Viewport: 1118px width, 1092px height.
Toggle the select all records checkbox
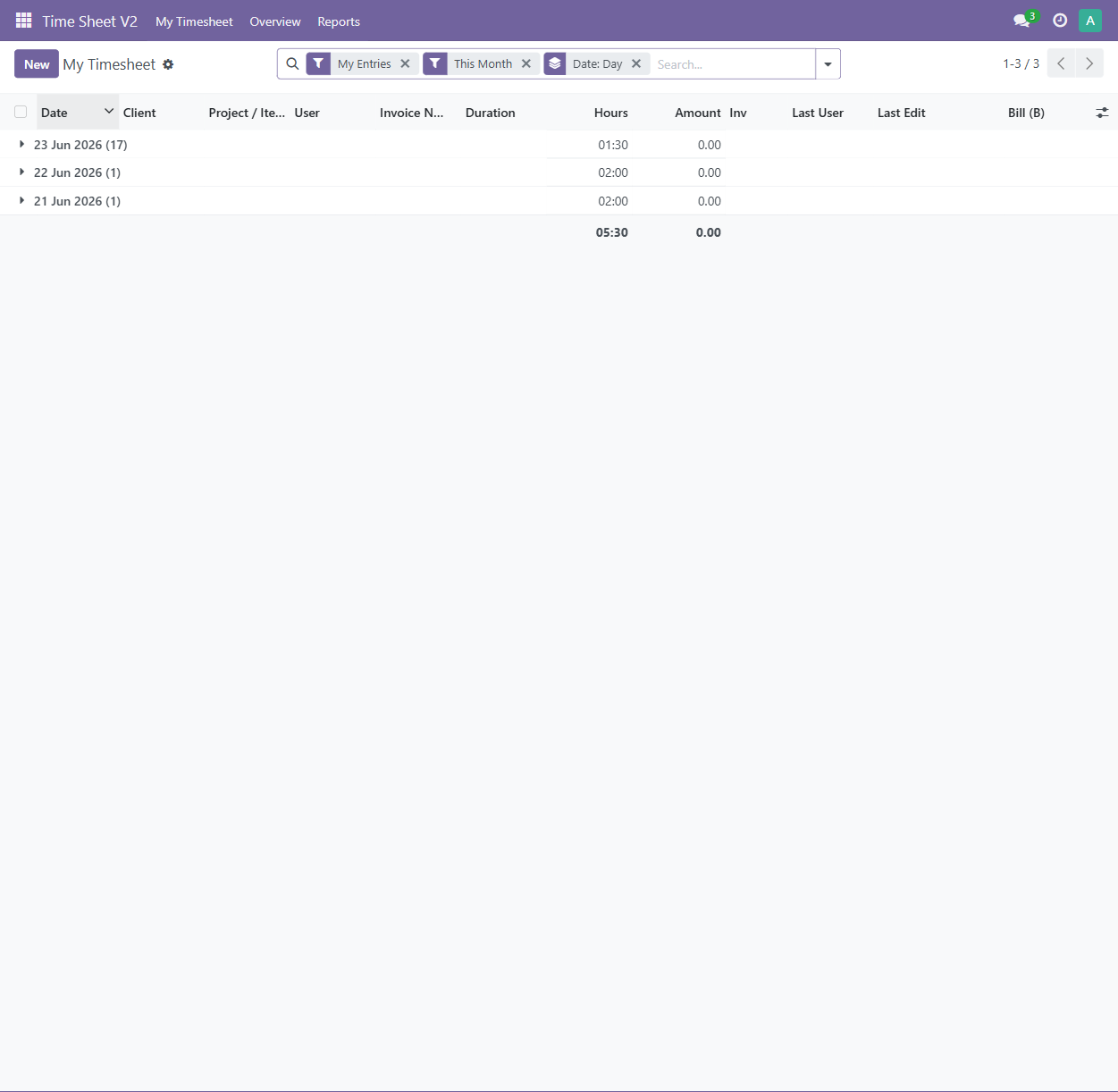(21, 112)
